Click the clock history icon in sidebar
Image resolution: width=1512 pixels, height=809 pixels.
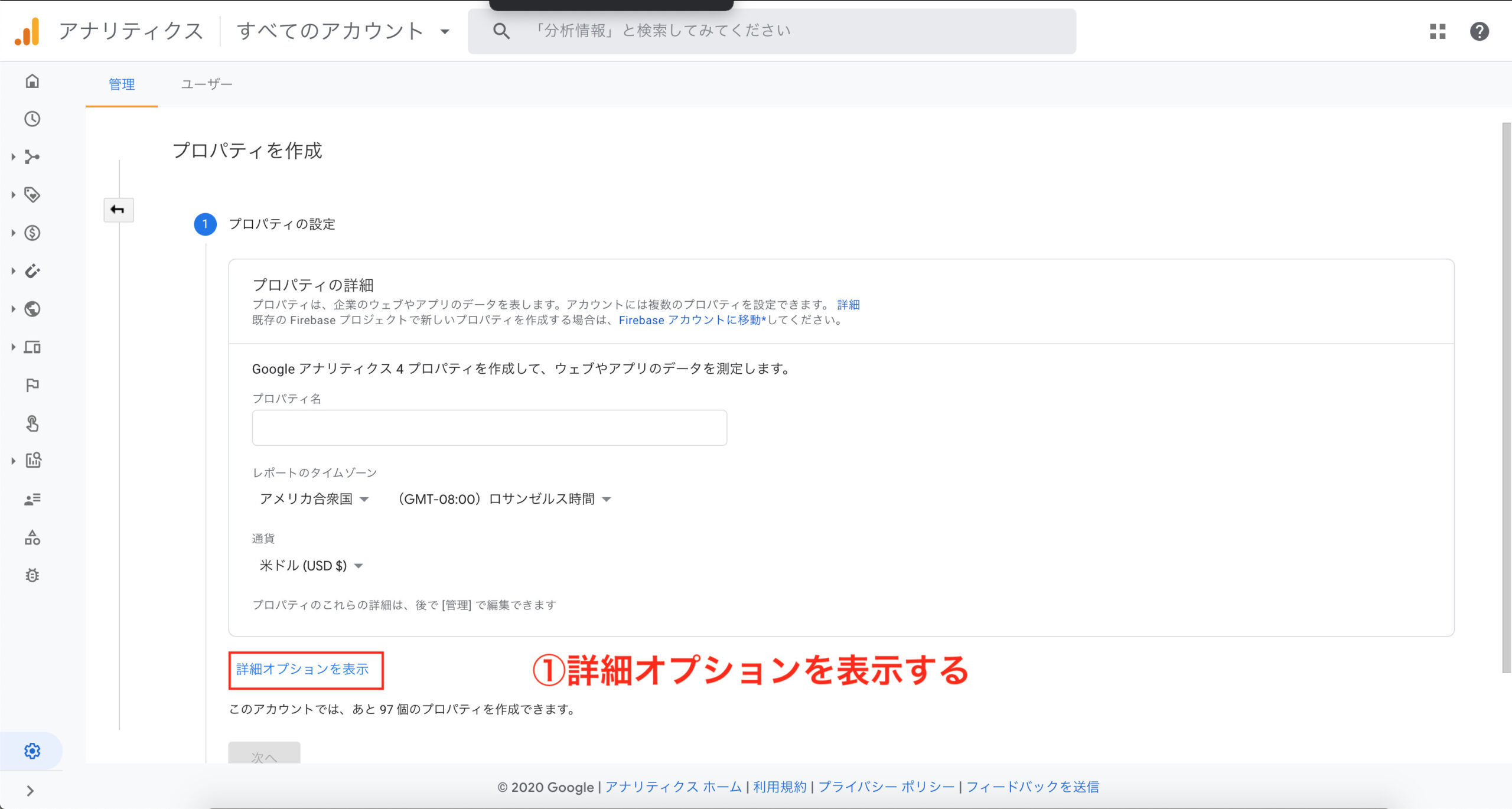tap(32, 119)
